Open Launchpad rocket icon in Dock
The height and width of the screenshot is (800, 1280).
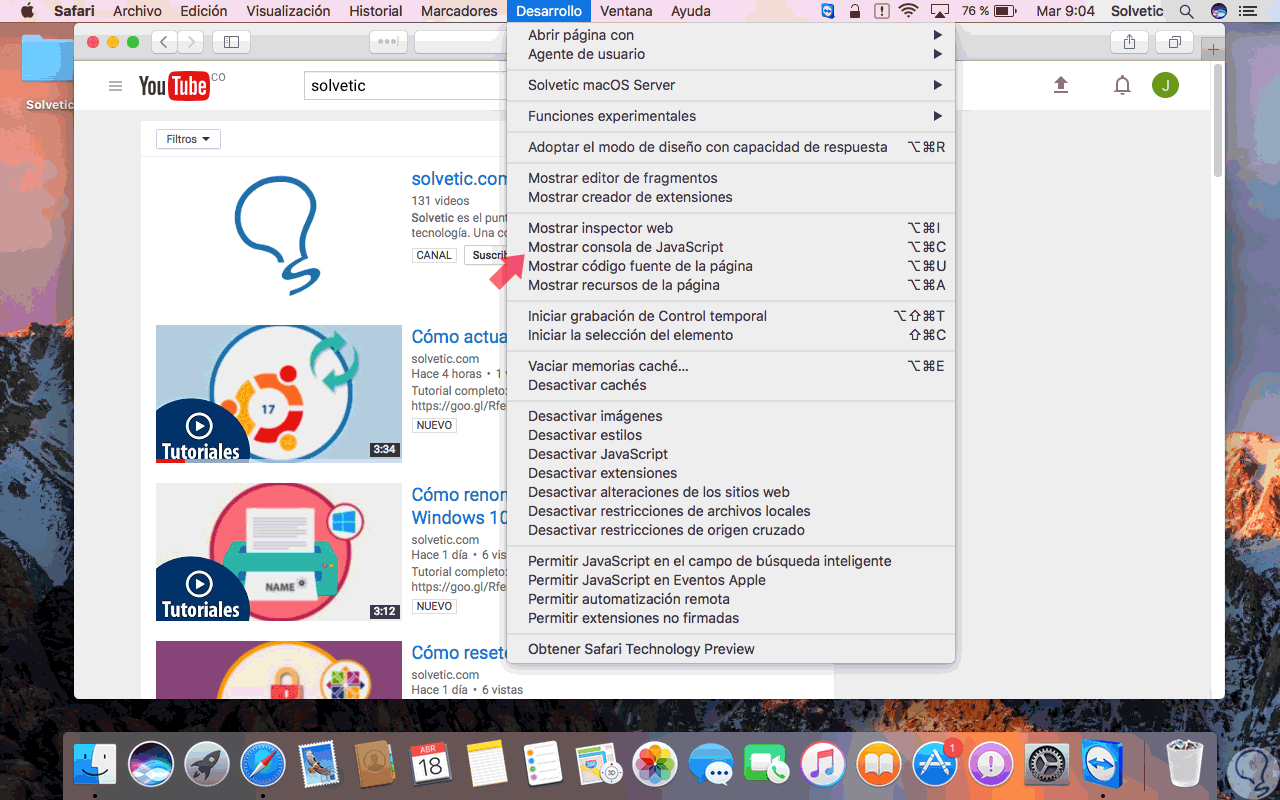[207, 765]
